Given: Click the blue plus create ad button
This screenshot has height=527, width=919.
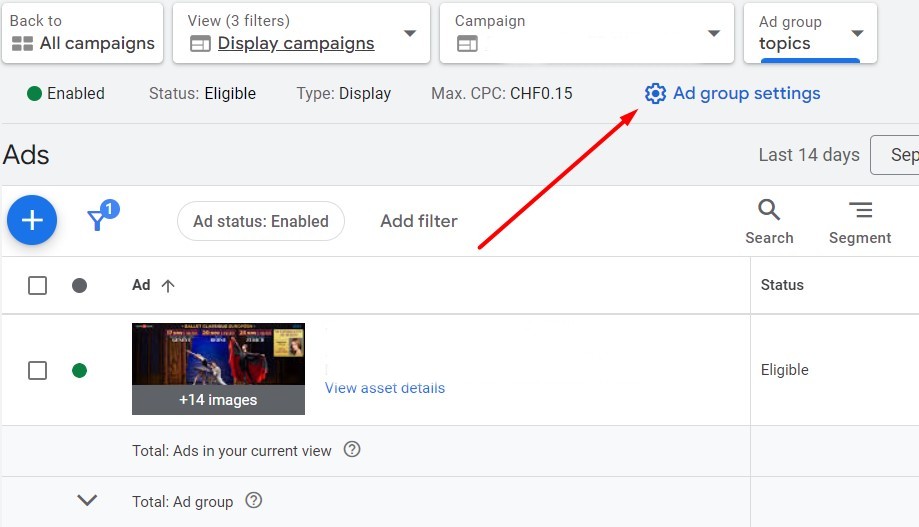Looking at the screenshot, I should 32,221.
